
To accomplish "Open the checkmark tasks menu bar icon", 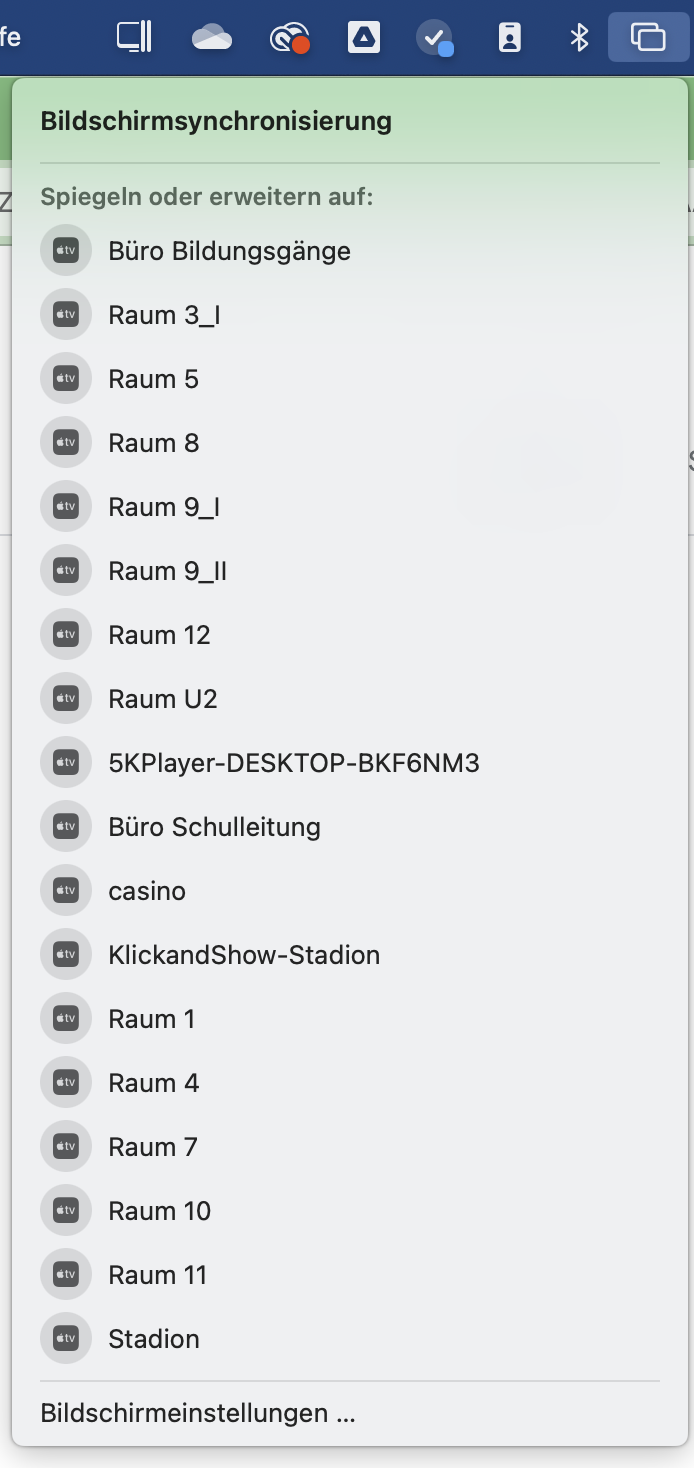I will coord(435,39).
